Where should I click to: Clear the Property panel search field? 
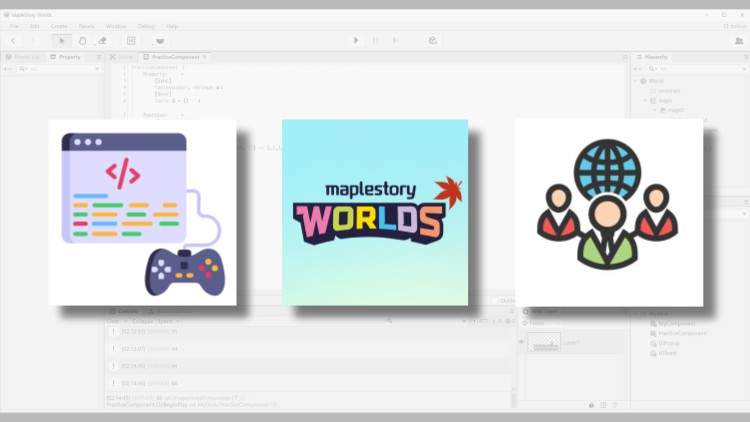pyautogui.click(x=97, y=69)
